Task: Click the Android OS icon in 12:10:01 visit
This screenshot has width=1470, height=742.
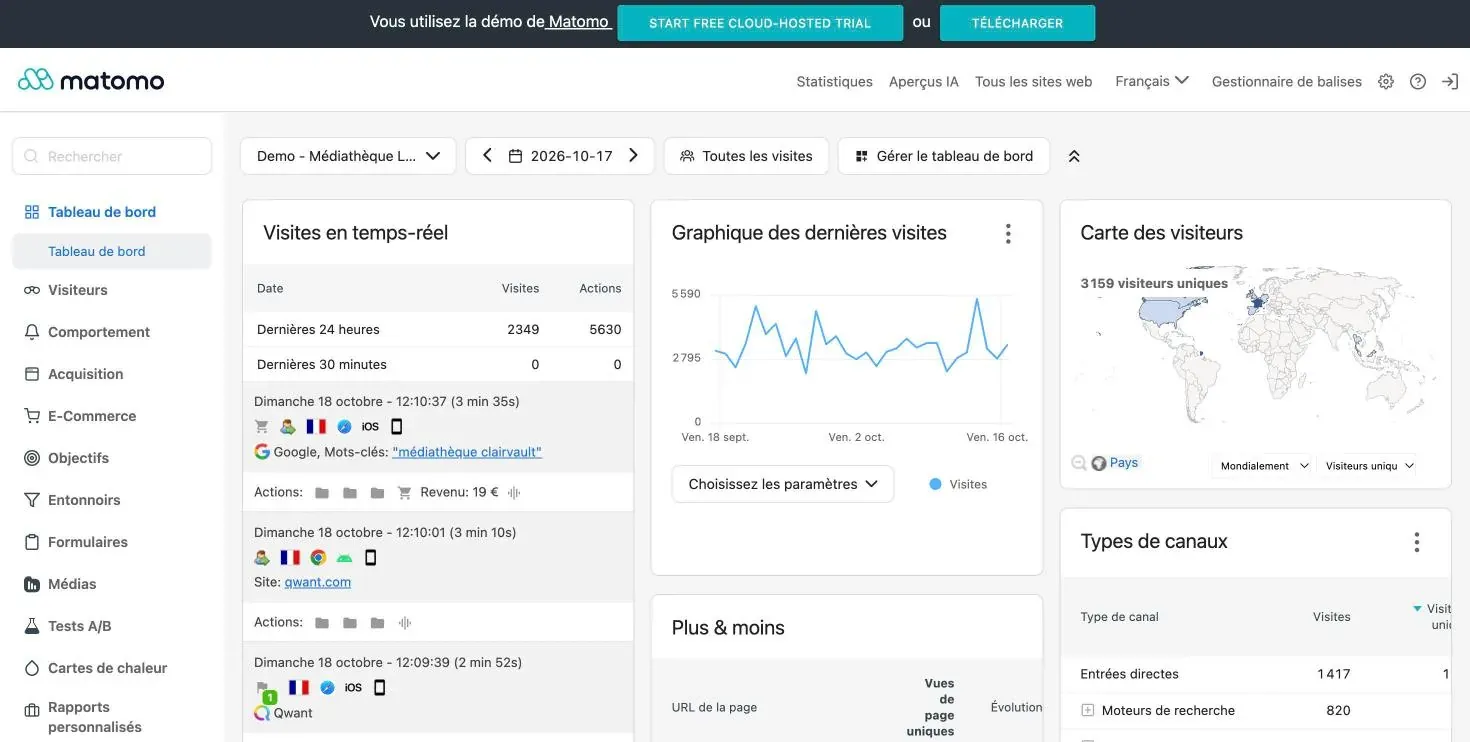Action: [345, 558]
